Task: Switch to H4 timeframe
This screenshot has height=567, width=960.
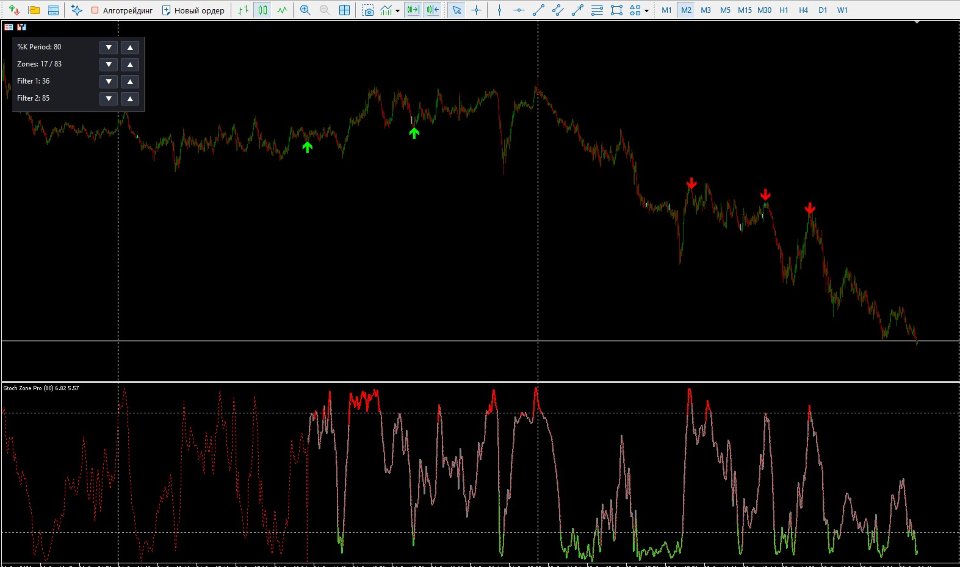Action: (x=803, y=10)
